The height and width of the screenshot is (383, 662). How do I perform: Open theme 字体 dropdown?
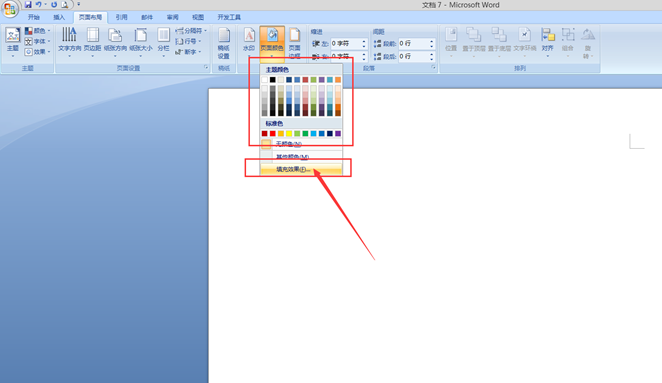[x=37, y=41]
